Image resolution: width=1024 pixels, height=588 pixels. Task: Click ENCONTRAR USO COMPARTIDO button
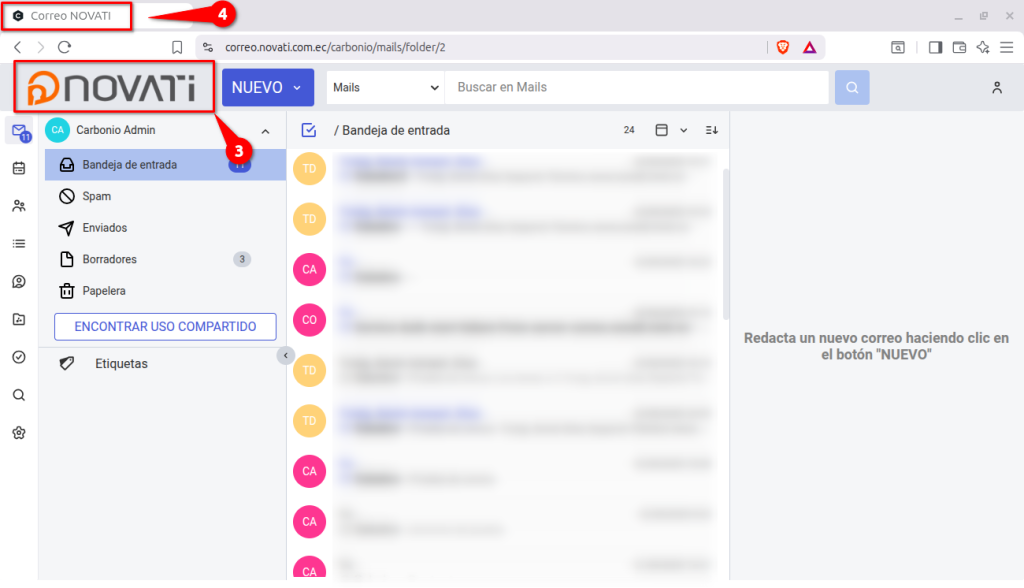coord(165,327)
